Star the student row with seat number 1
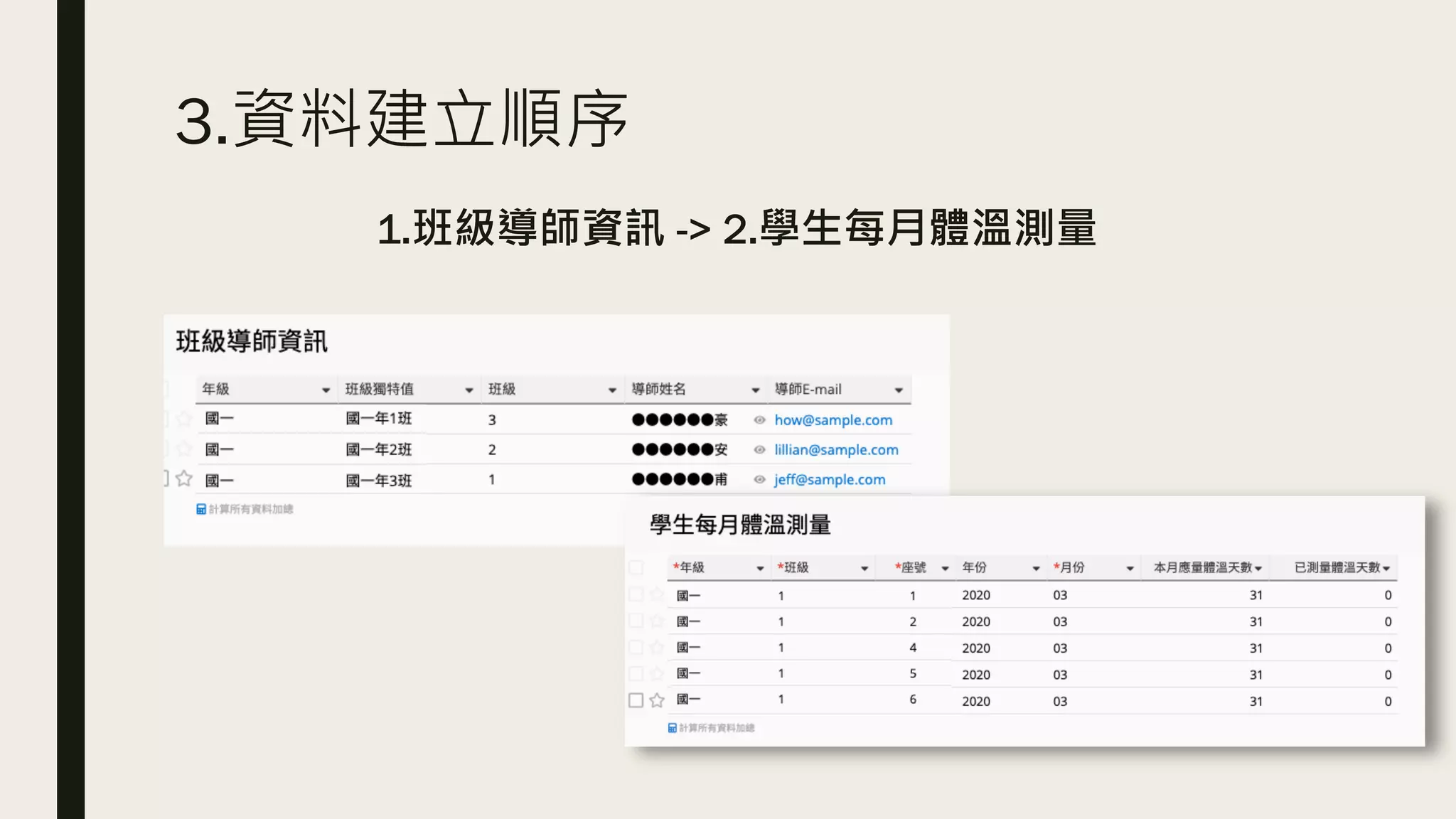The height and width of the screenshot is (819, 1456). pos(657,594)
